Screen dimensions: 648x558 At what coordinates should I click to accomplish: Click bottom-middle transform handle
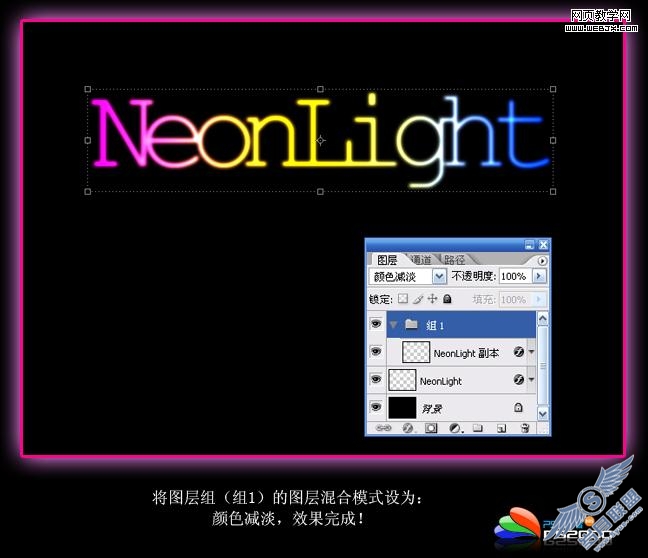[320, 191]
